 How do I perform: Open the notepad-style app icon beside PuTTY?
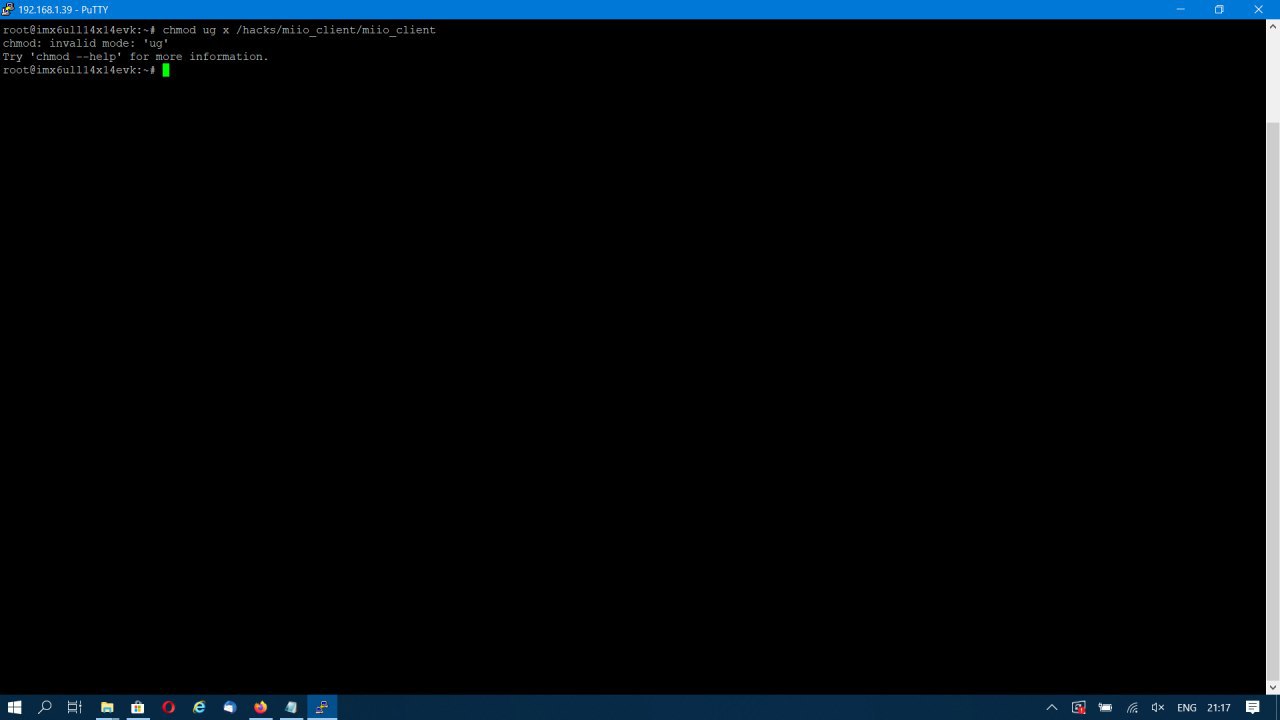[291, 707]
